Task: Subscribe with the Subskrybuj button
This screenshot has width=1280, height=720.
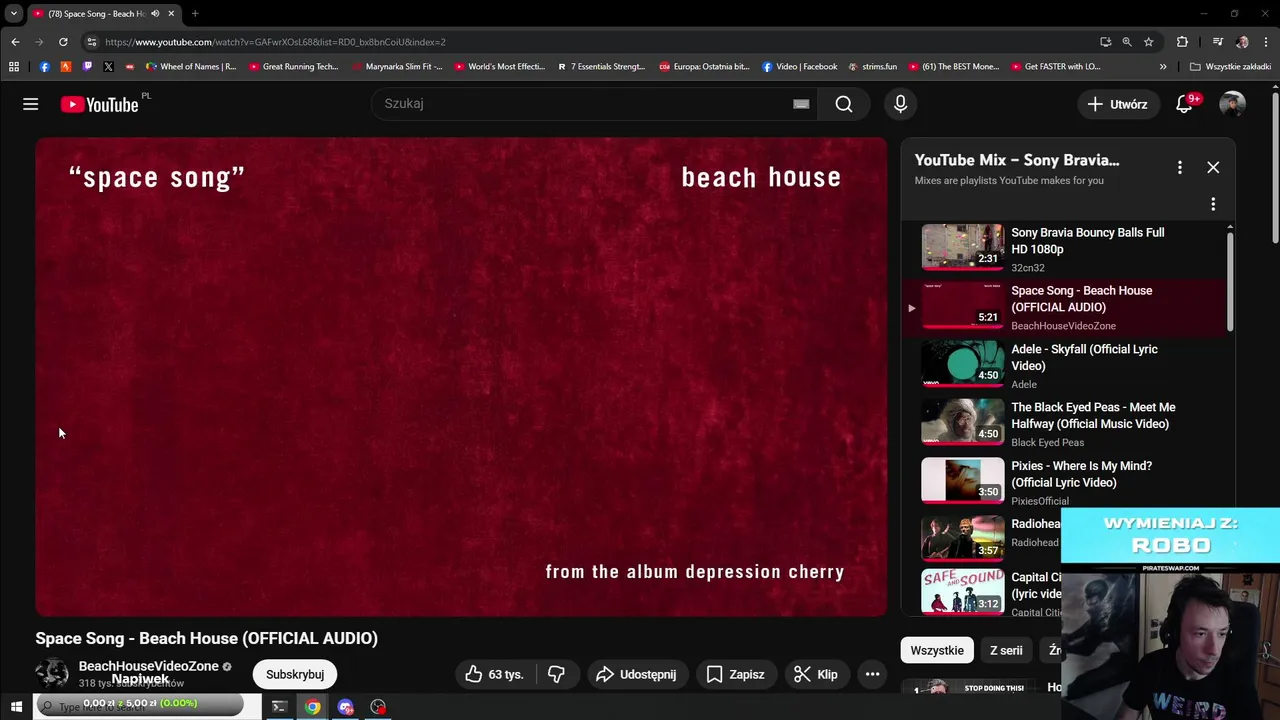Action: [295, 674]
